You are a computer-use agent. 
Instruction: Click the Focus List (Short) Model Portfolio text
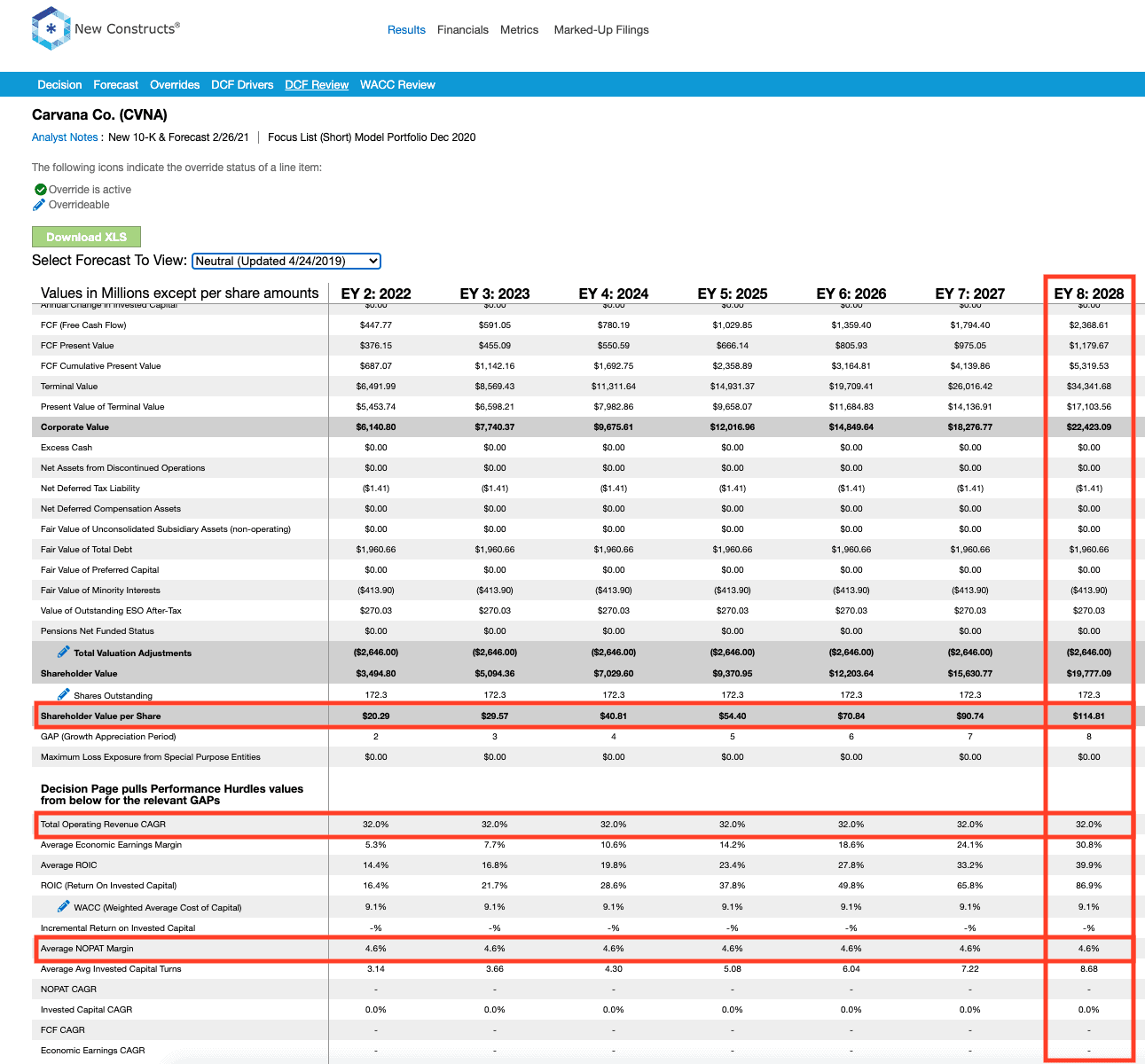pos(372,137)
